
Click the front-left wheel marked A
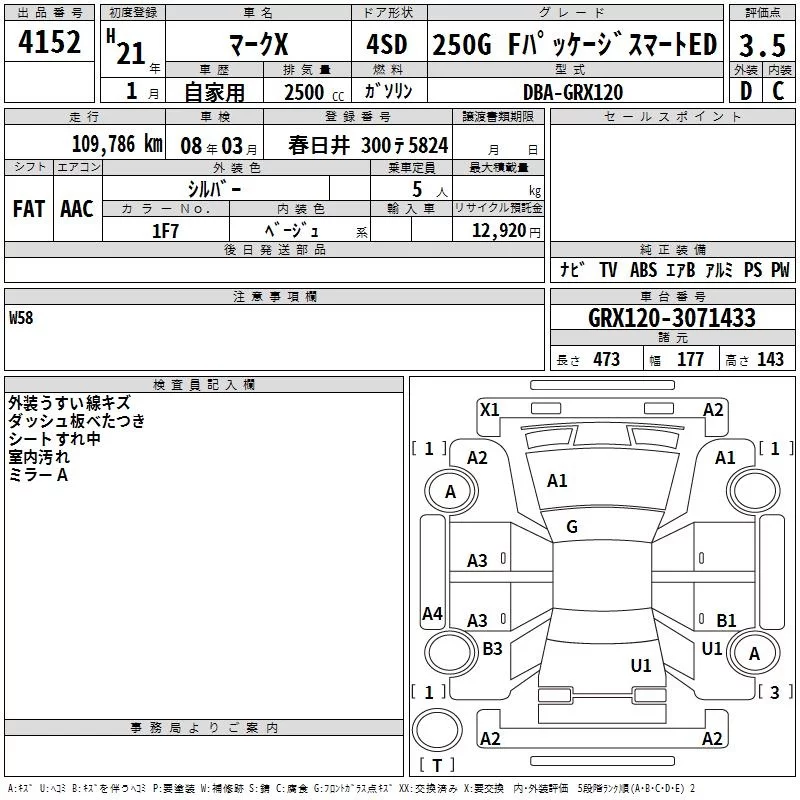point(451,491)
